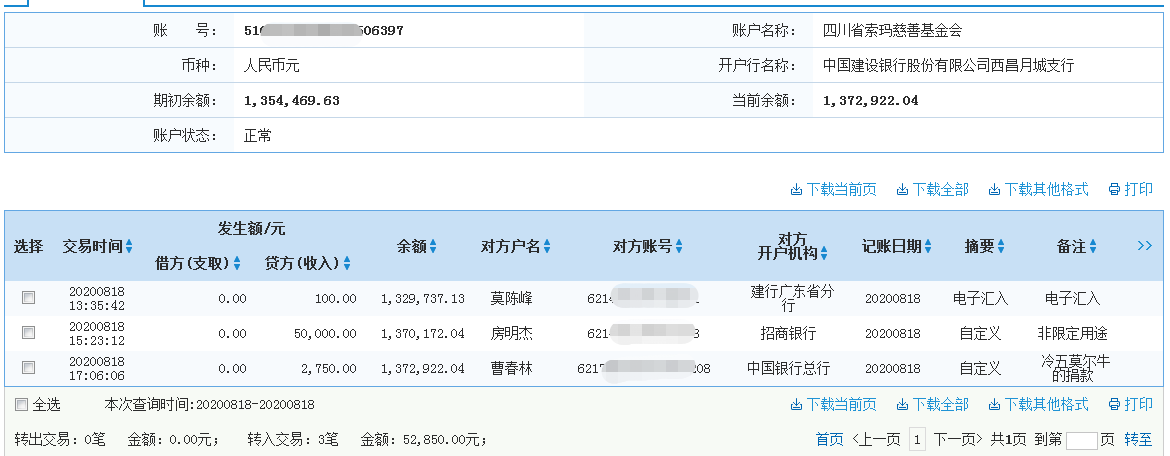Sort by 交易时间 column arrows

129,246
